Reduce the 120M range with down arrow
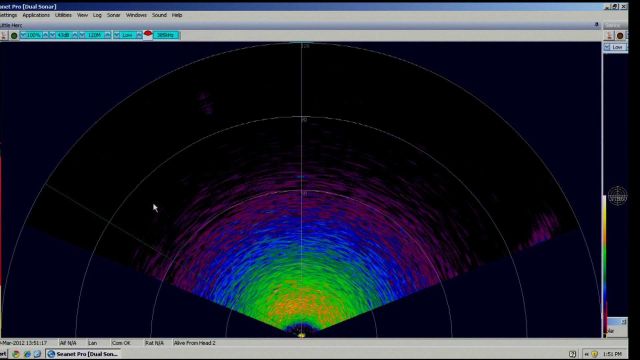Viewport: 640px width, 360px height. coord(82,36)
